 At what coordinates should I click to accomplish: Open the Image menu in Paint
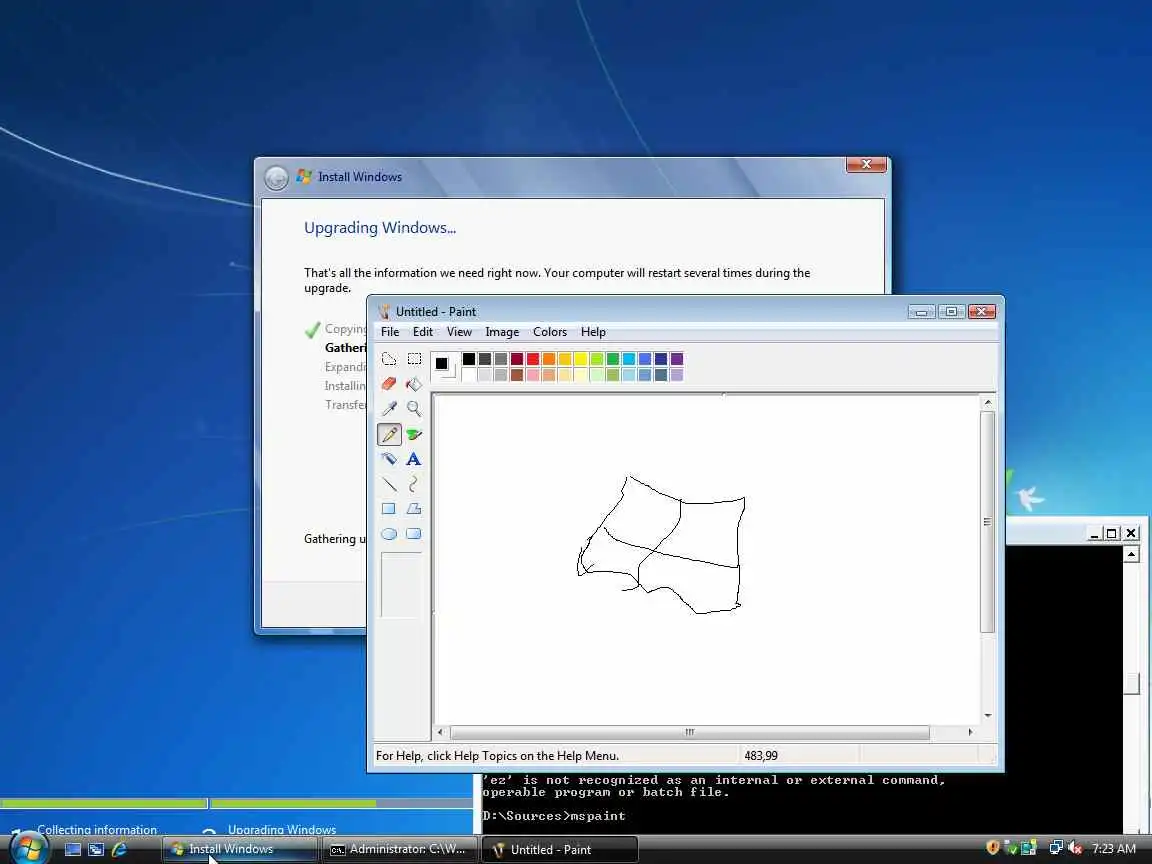tap(503, 332)
